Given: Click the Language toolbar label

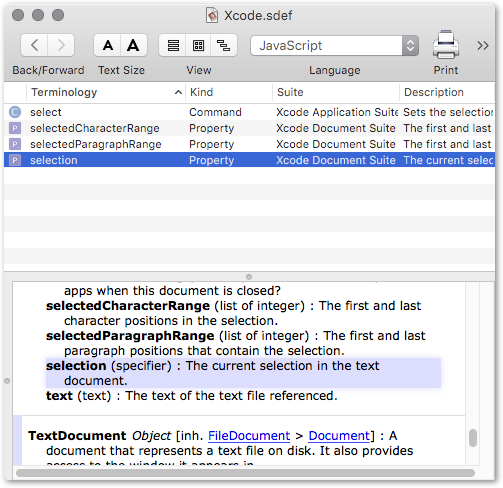Looking at the screenshot, I should pyautogui.click(x=335, y=70).
